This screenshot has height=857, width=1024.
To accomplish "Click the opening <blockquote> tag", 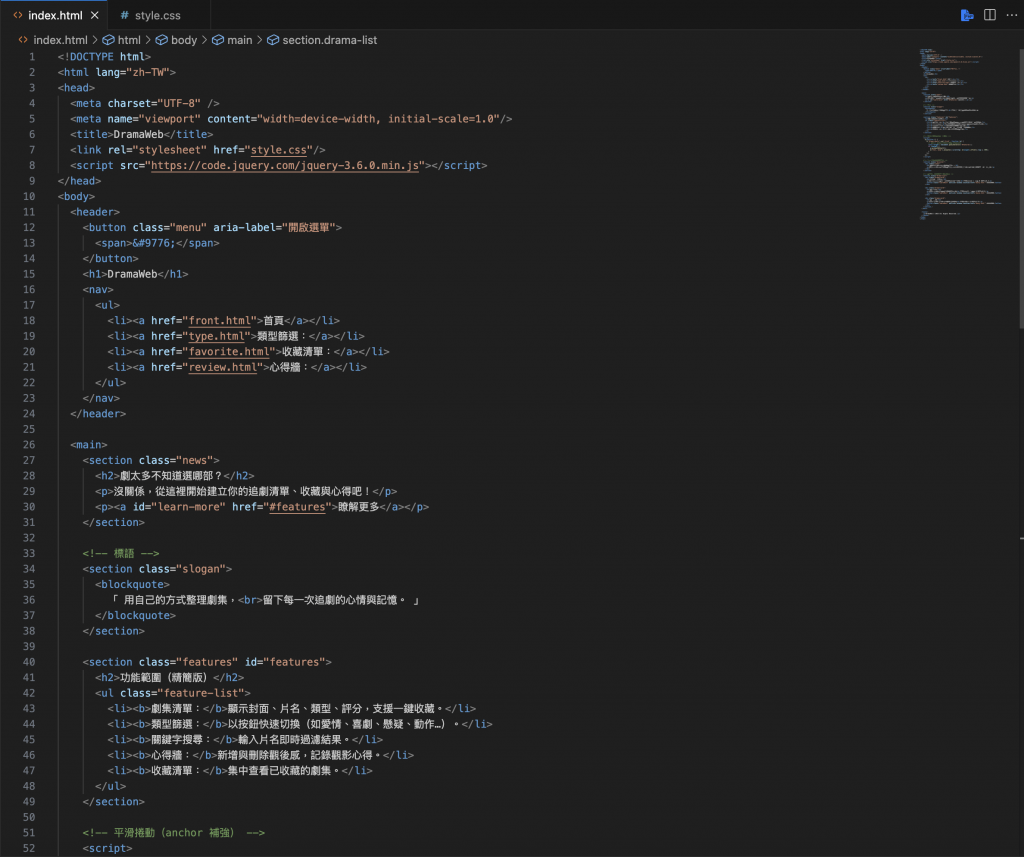I will pos(133,585).
